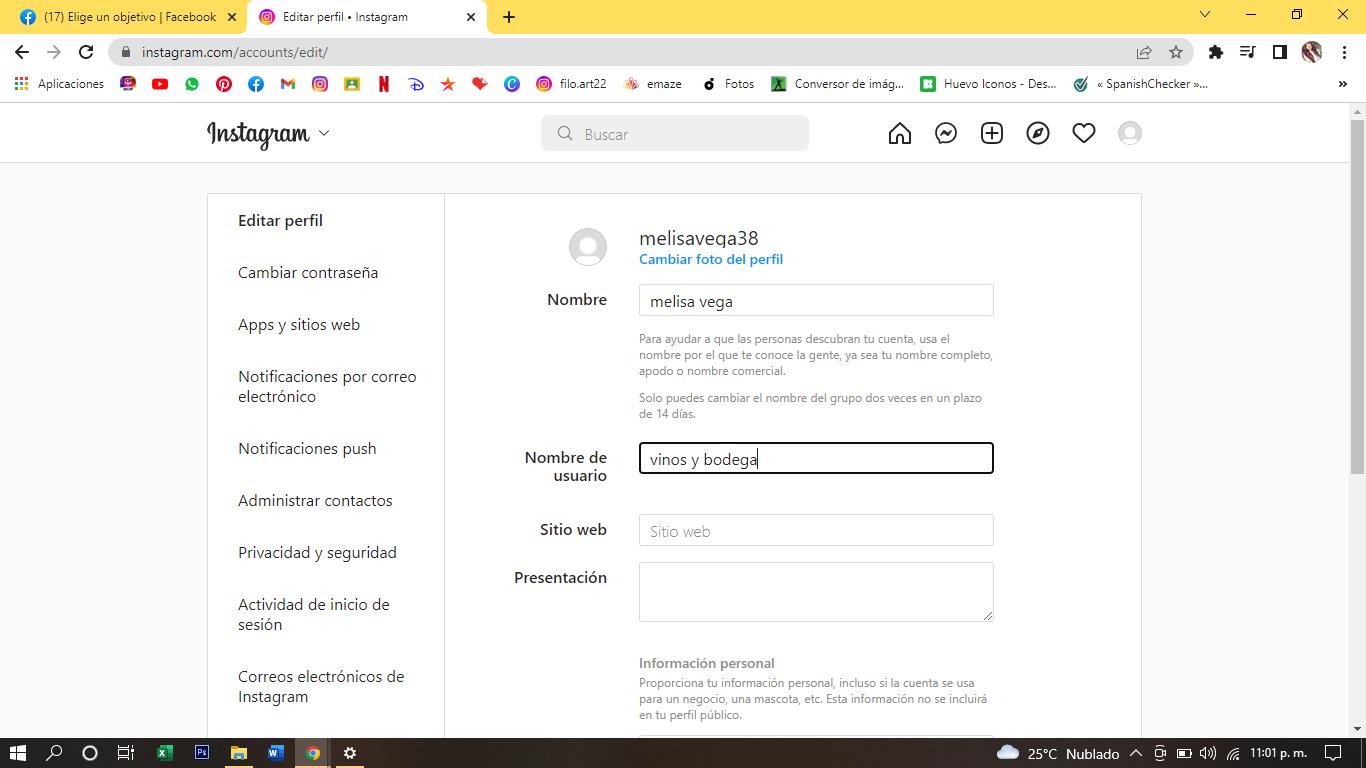Screen dimensions: 1366x768
Task: Click the Presentación text area
Action: 816,592
